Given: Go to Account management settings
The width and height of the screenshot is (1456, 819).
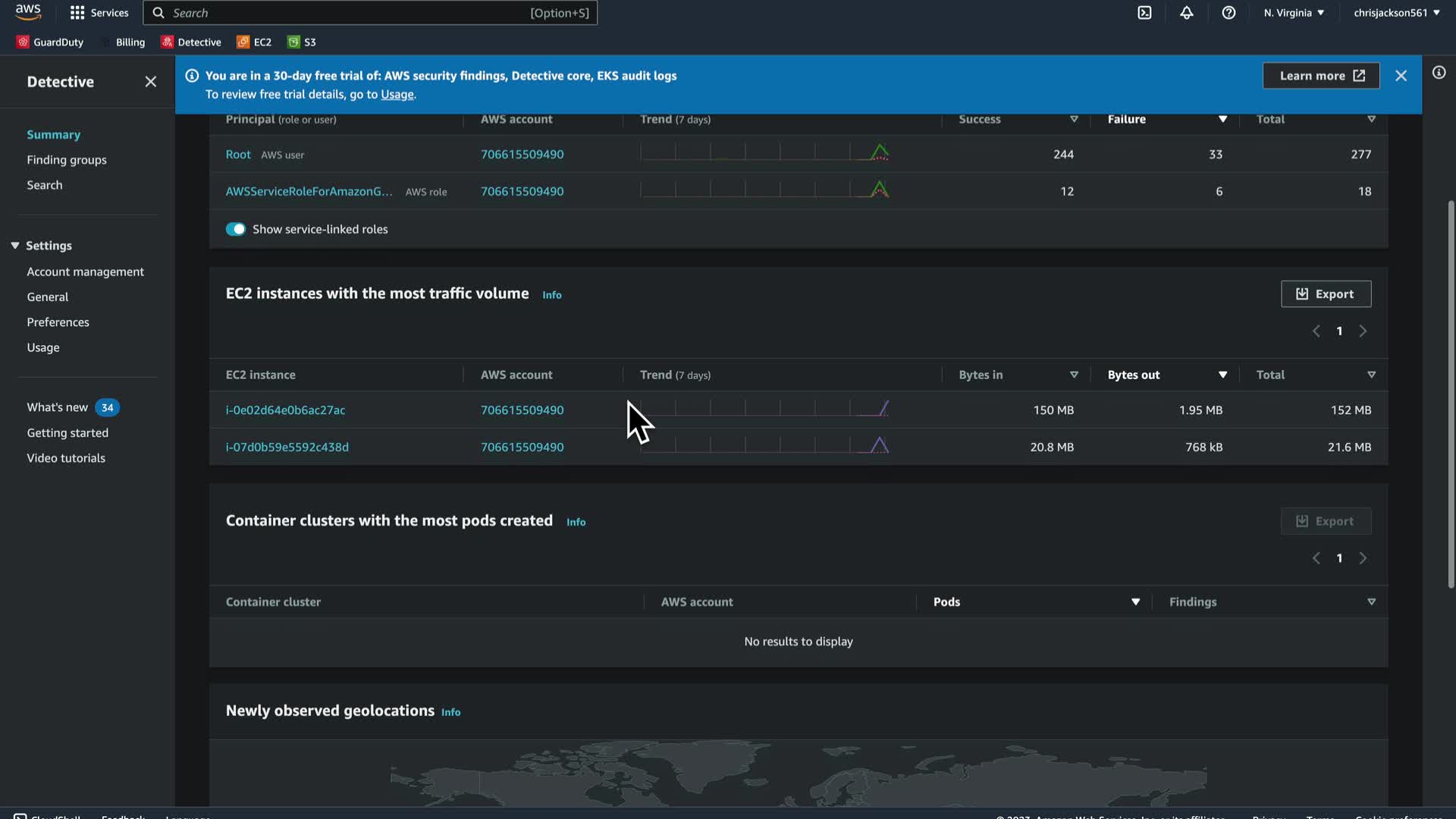Looking at the screenshot, I should pos(85,271).
